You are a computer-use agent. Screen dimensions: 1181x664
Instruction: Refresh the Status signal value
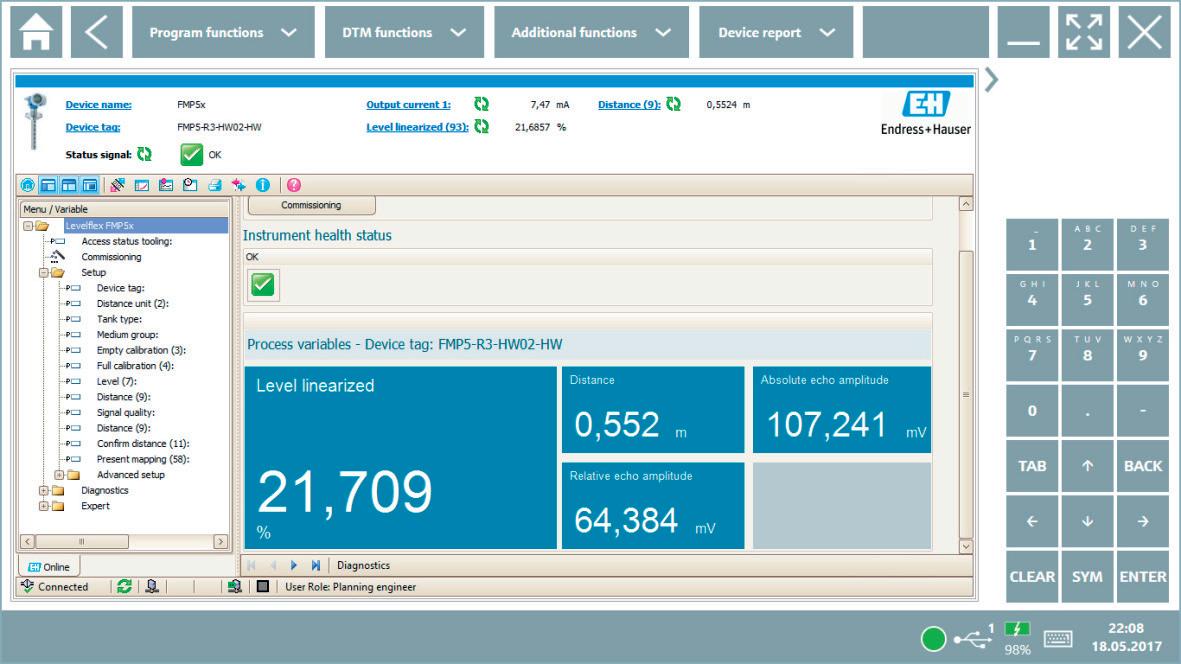144,154
